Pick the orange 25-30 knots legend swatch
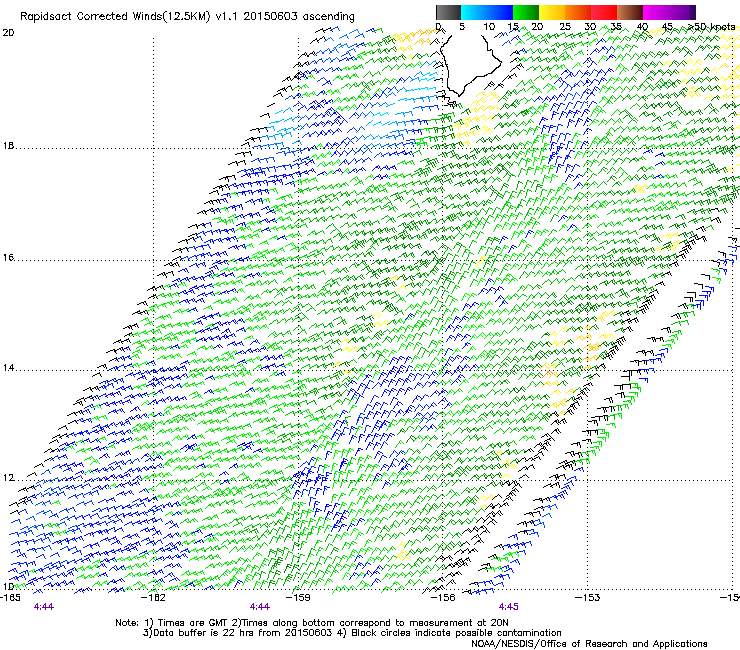 [578, 12]
